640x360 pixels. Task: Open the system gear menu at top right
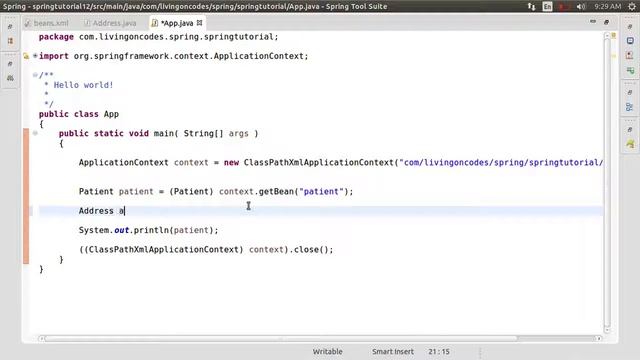[x=631, y=6]
